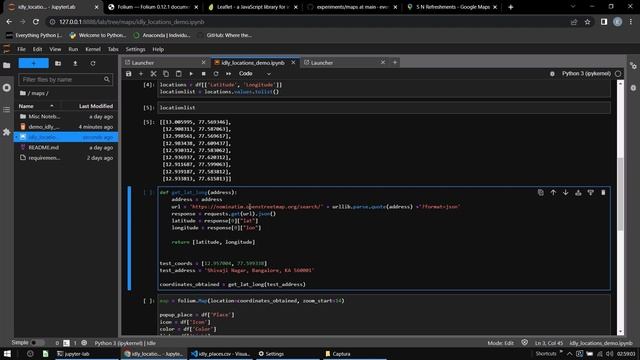Create a new folder in file browser
This screenshot has height=360, width=640.
[x=58, y=63]
